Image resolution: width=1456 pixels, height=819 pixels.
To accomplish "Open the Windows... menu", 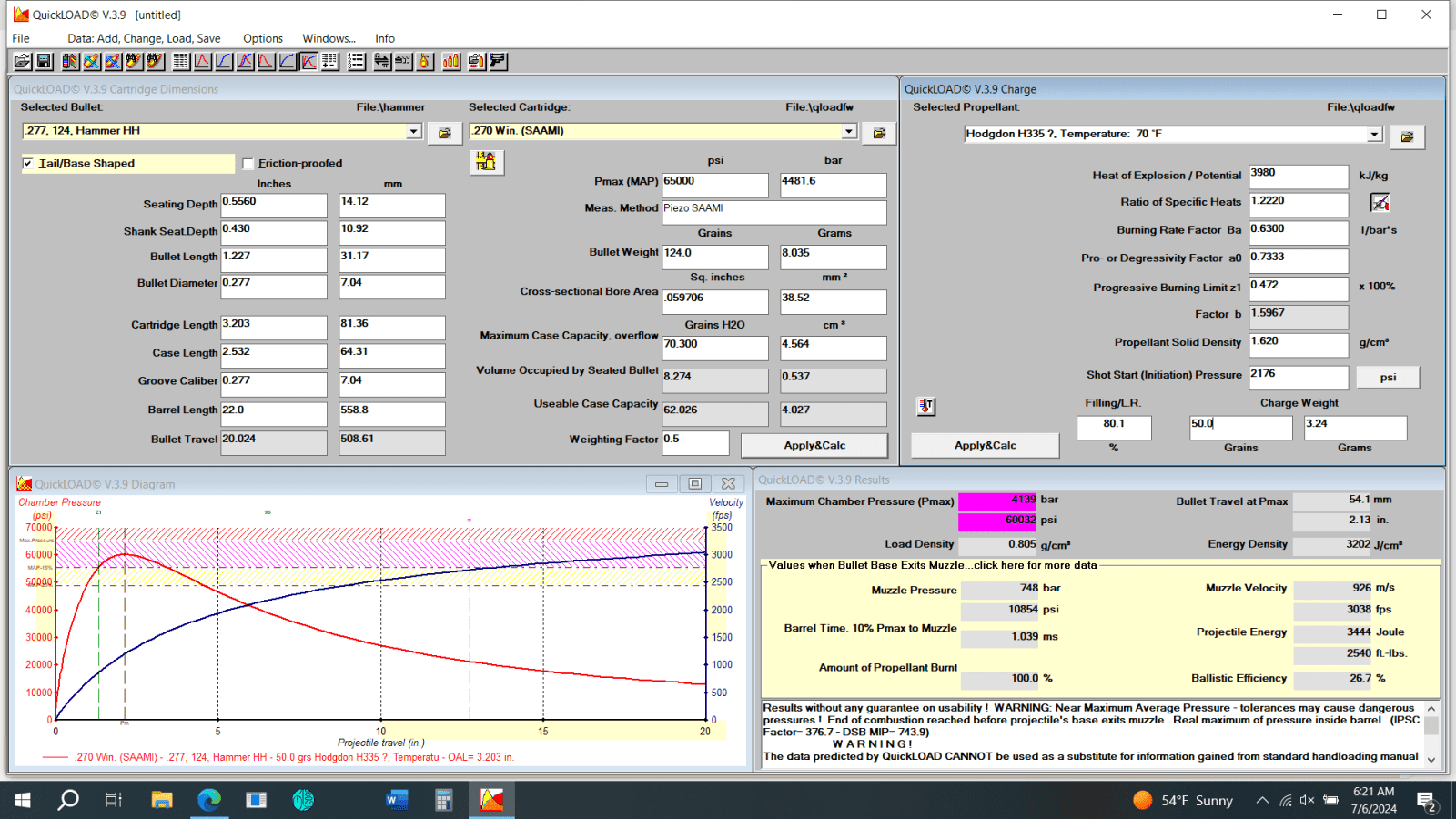I will pyautogui.click(x=329, y=38).
